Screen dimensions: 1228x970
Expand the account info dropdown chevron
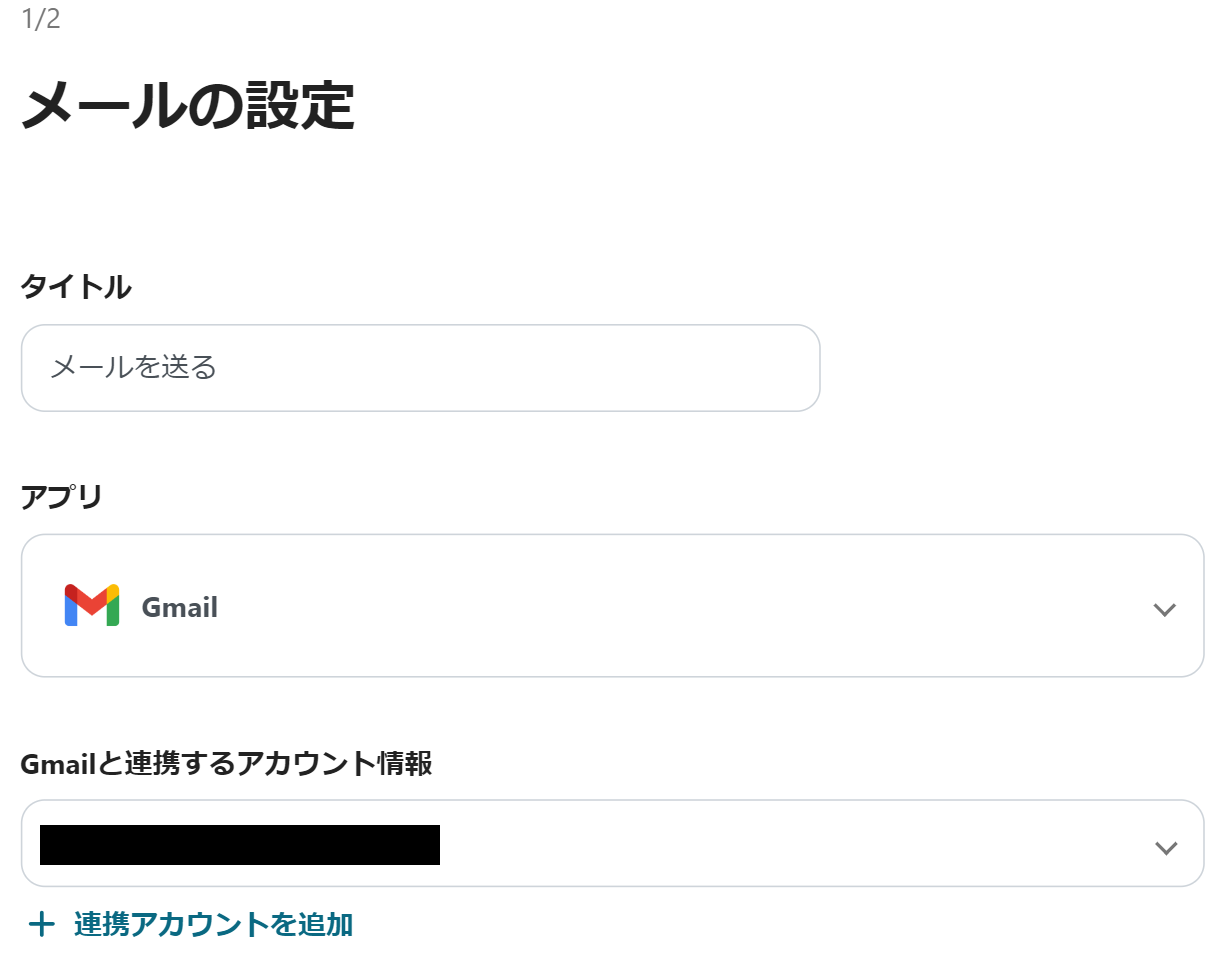coord(1165,848)
